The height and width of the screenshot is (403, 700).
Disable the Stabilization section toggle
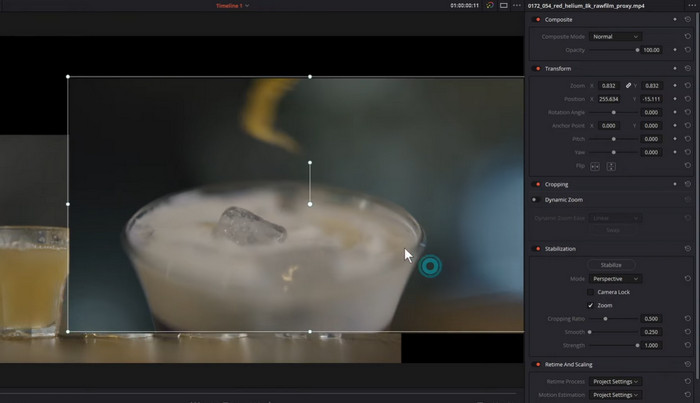point(536,249)
